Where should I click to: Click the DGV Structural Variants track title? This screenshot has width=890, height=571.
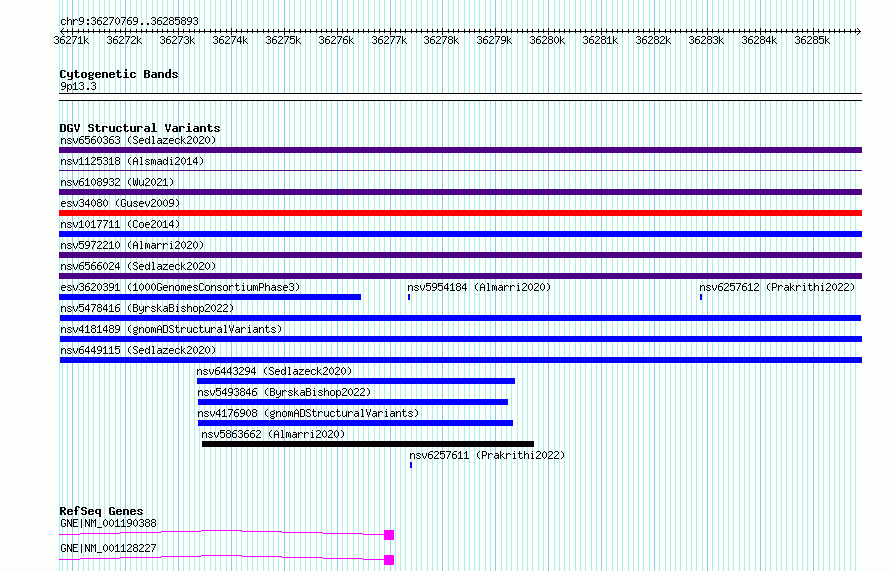140,128
